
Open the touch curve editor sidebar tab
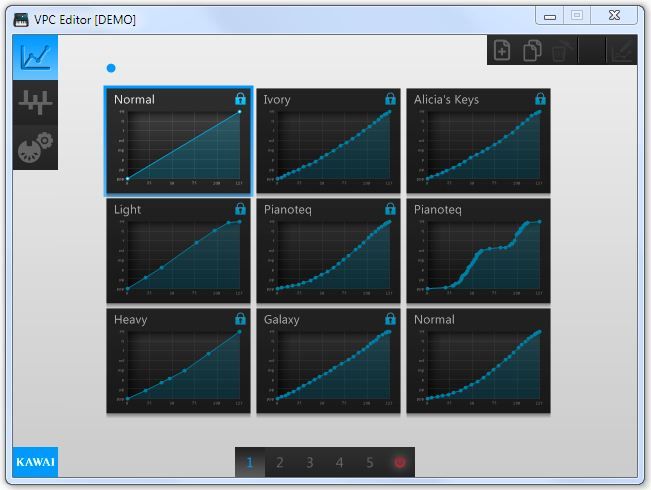coord(35,57)
